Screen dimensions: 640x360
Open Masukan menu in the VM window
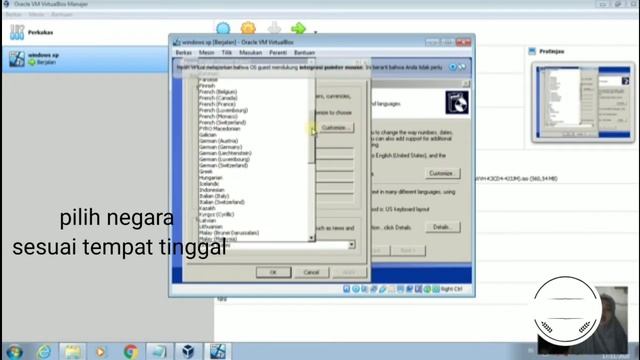[x=251, y=53]
